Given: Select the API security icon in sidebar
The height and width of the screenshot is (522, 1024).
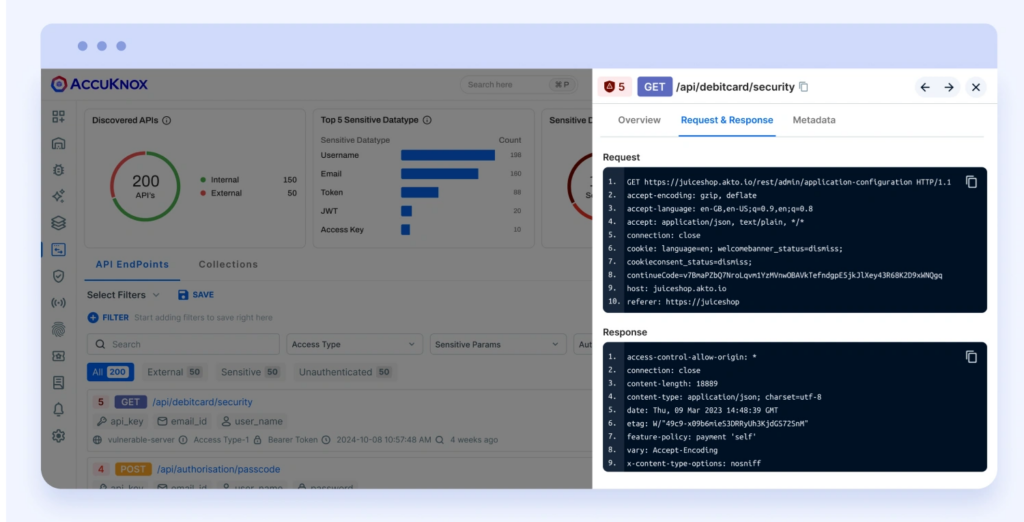Looking at the screenshot, I should [x=58, y=250].
